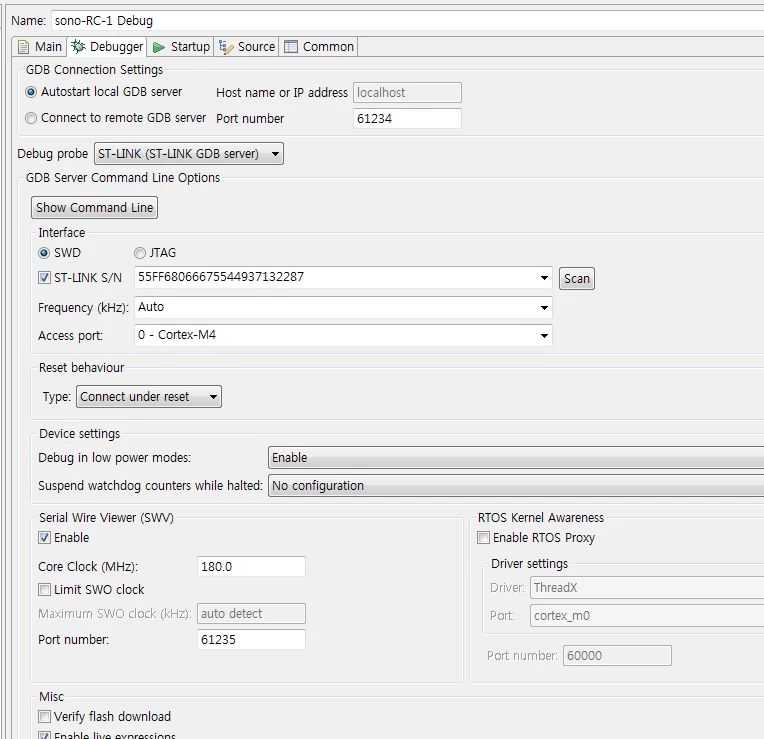Click the 'GDB Connection Settings' group label
Viewport: 764px width, 739px height.
point(95,70)
